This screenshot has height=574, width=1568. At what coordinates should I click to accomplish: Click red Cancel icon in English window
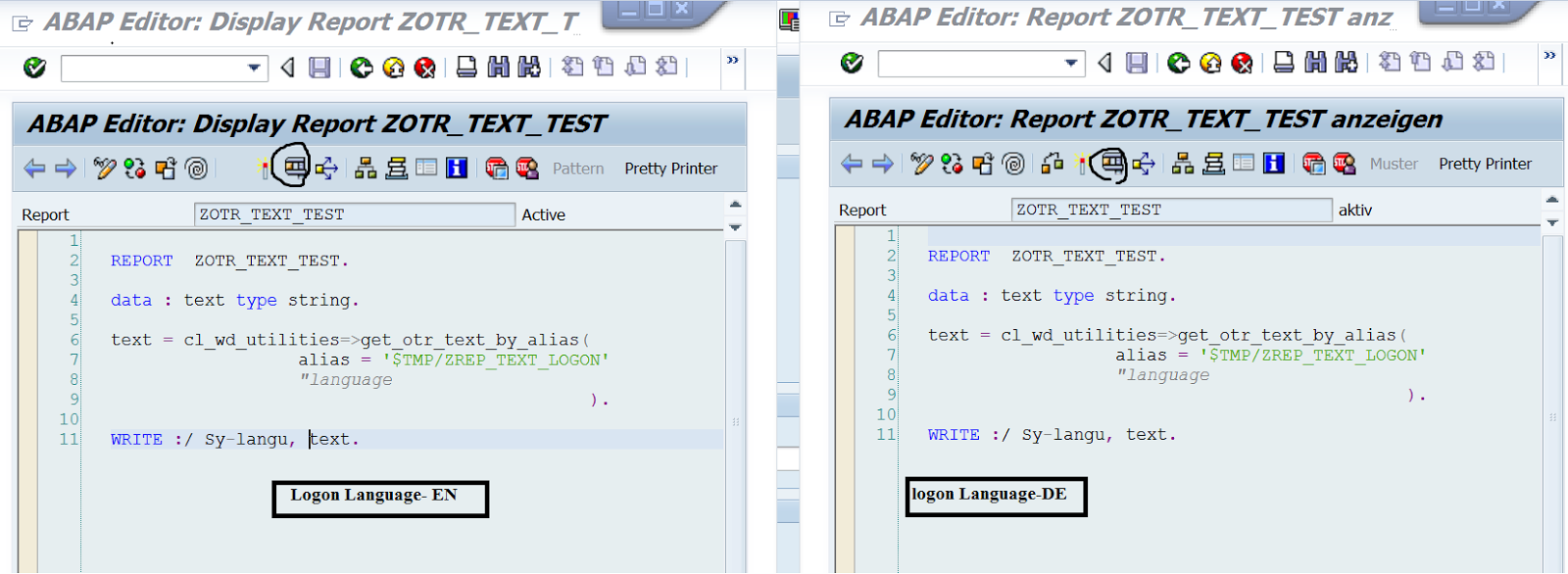424,68
